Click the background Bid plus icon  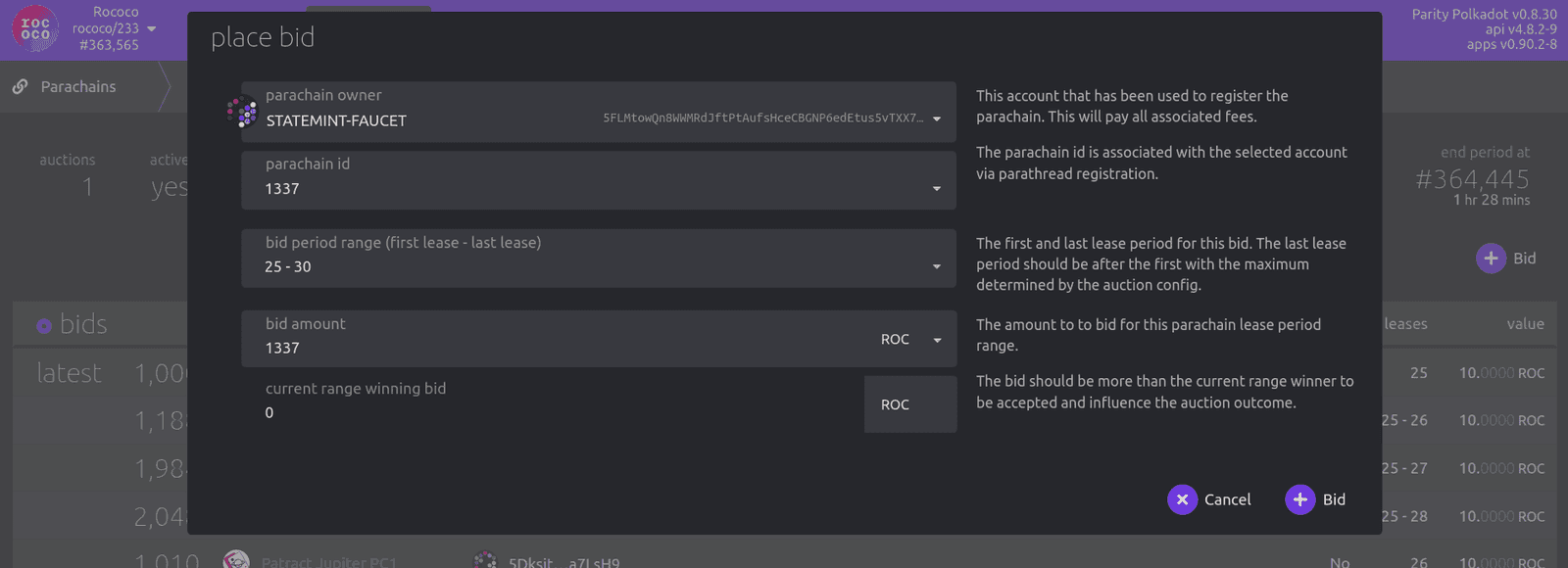(1491, 259)
